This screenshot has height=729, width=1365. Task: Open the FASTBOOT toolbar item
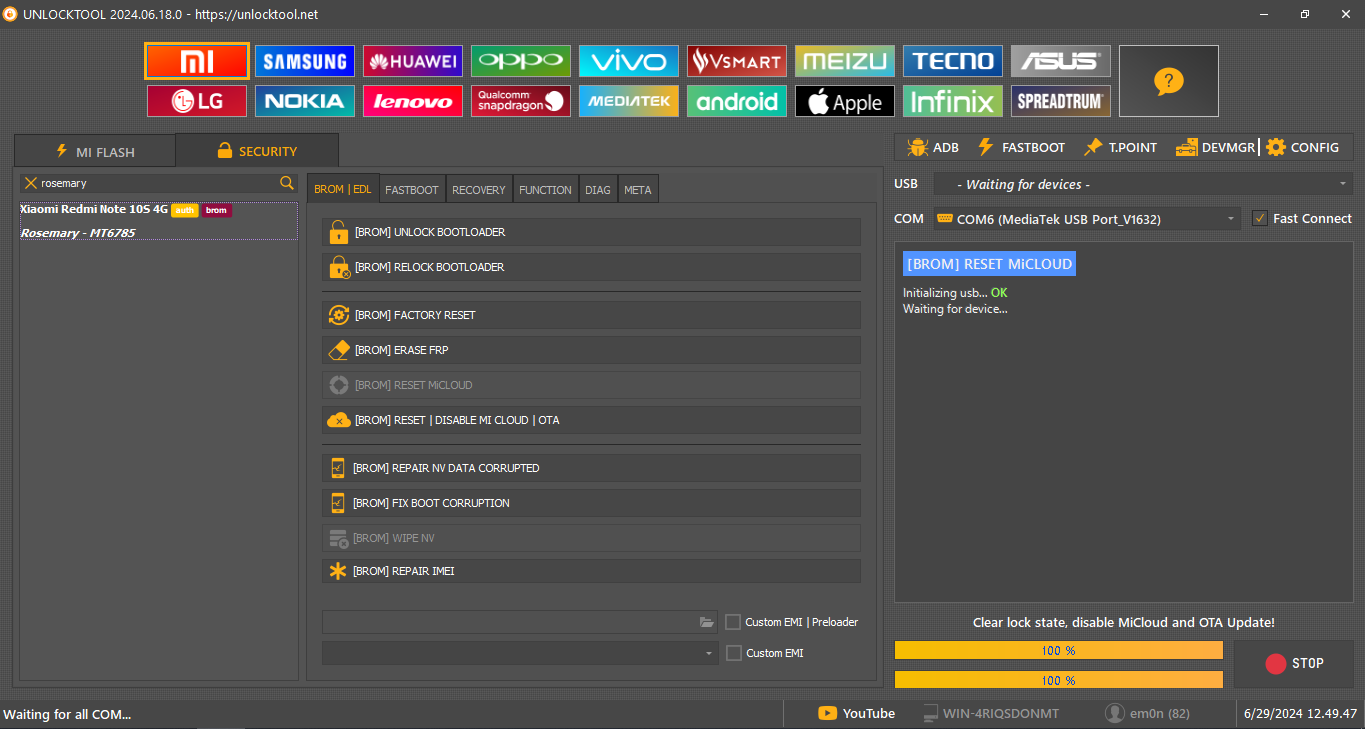point(1021,147)
